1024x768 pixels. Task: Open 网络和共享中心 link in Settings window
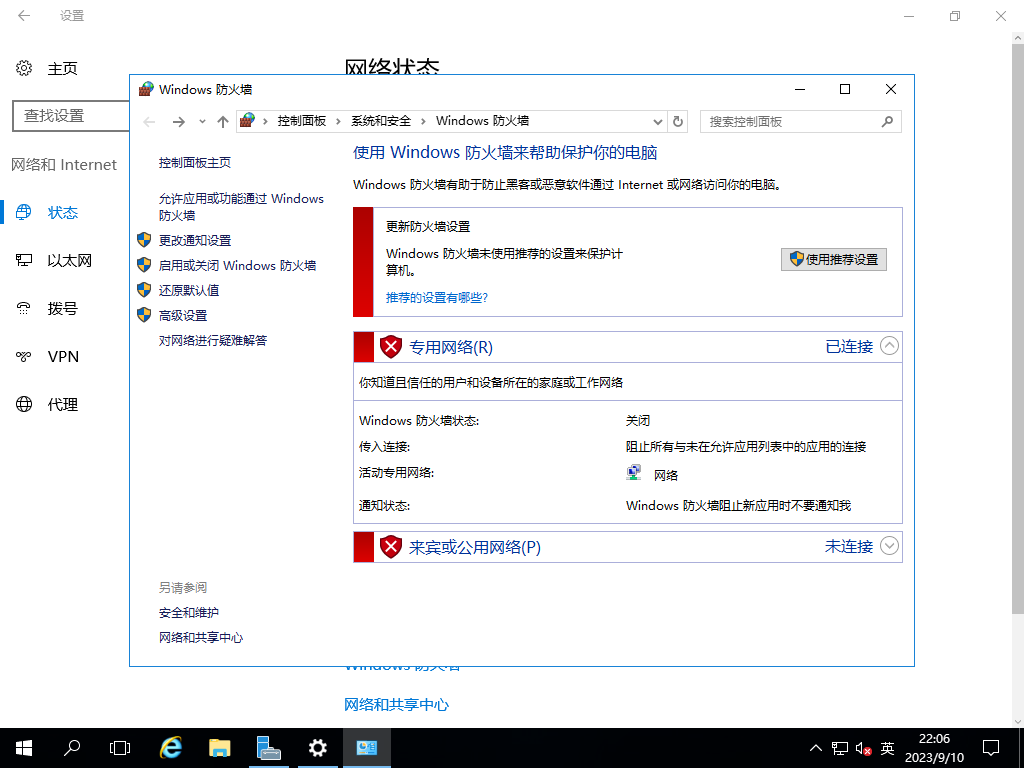396,705
